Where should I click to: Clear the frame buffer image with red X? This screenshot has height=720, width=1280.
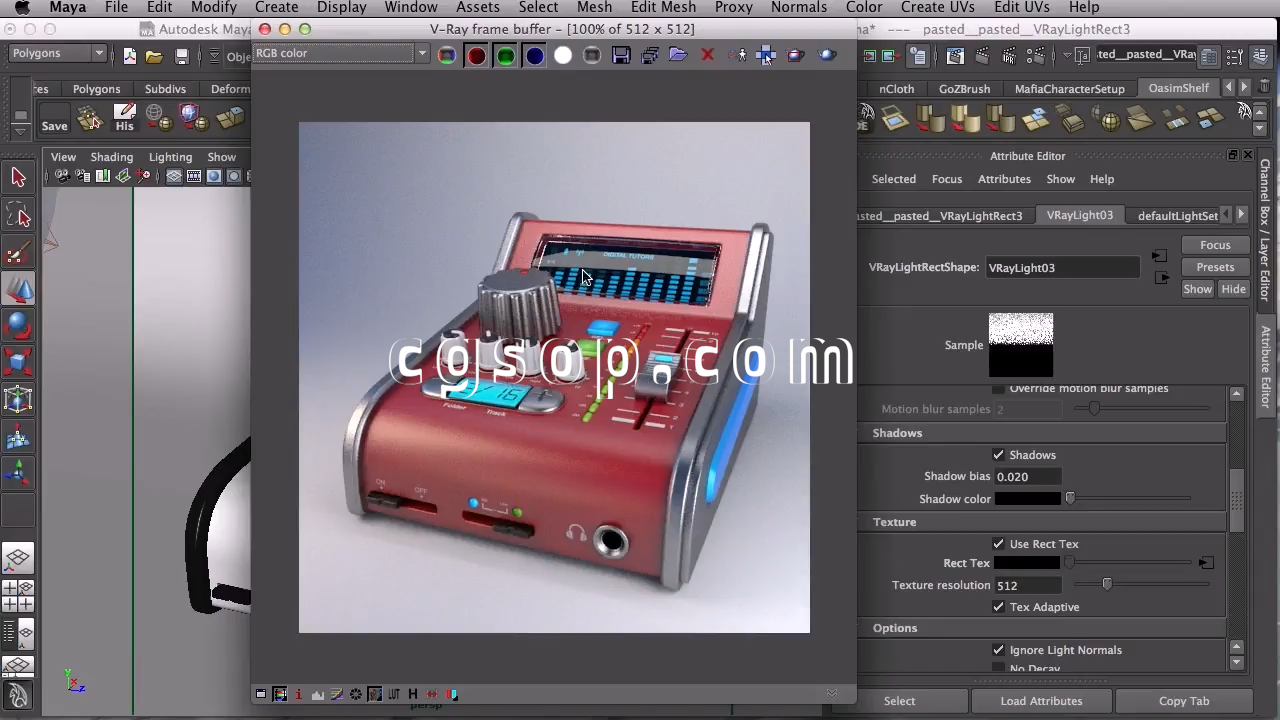(707, 55)
